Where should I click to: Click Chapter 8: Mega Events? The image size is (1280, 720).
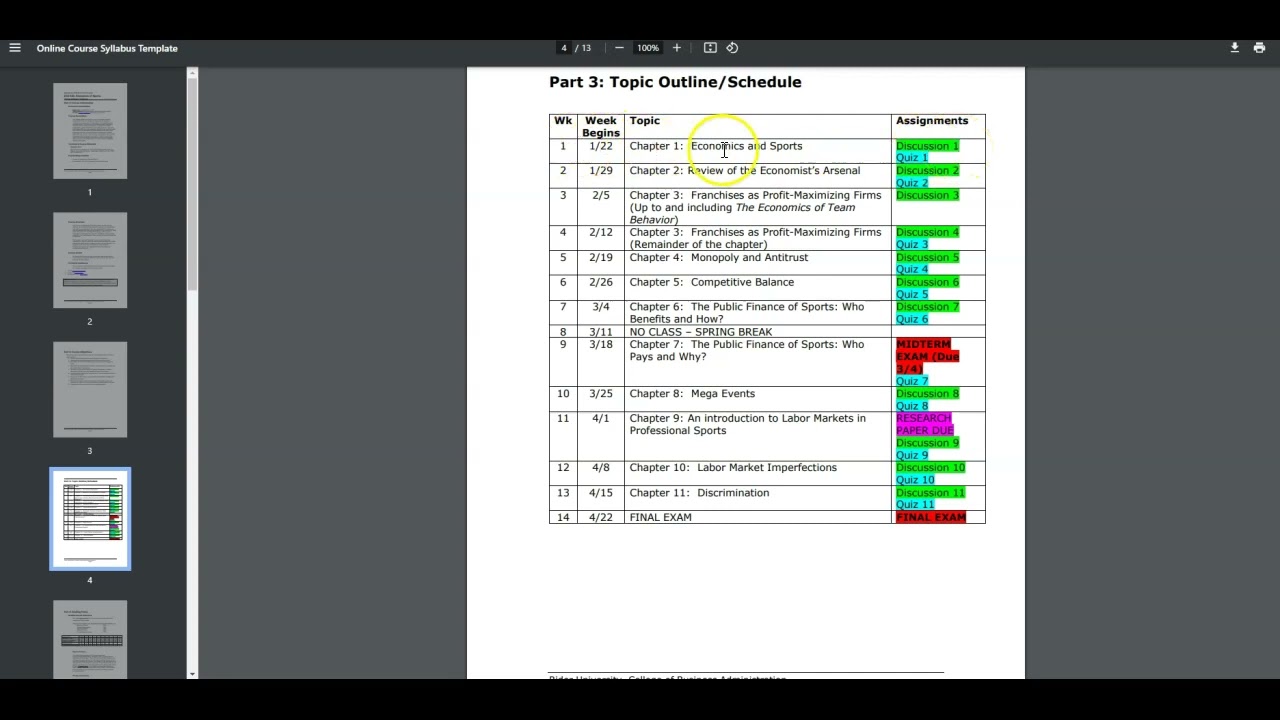692,394
